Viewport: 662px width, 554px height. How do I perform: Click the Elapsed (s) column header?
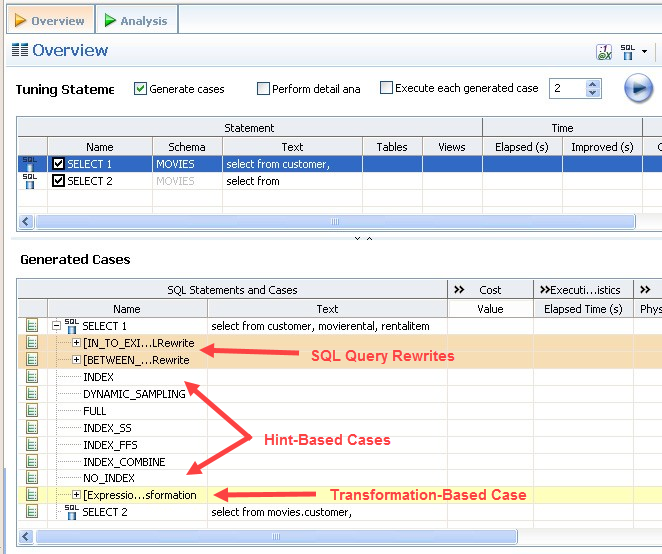pyautogui.click(x=521, y=147)
